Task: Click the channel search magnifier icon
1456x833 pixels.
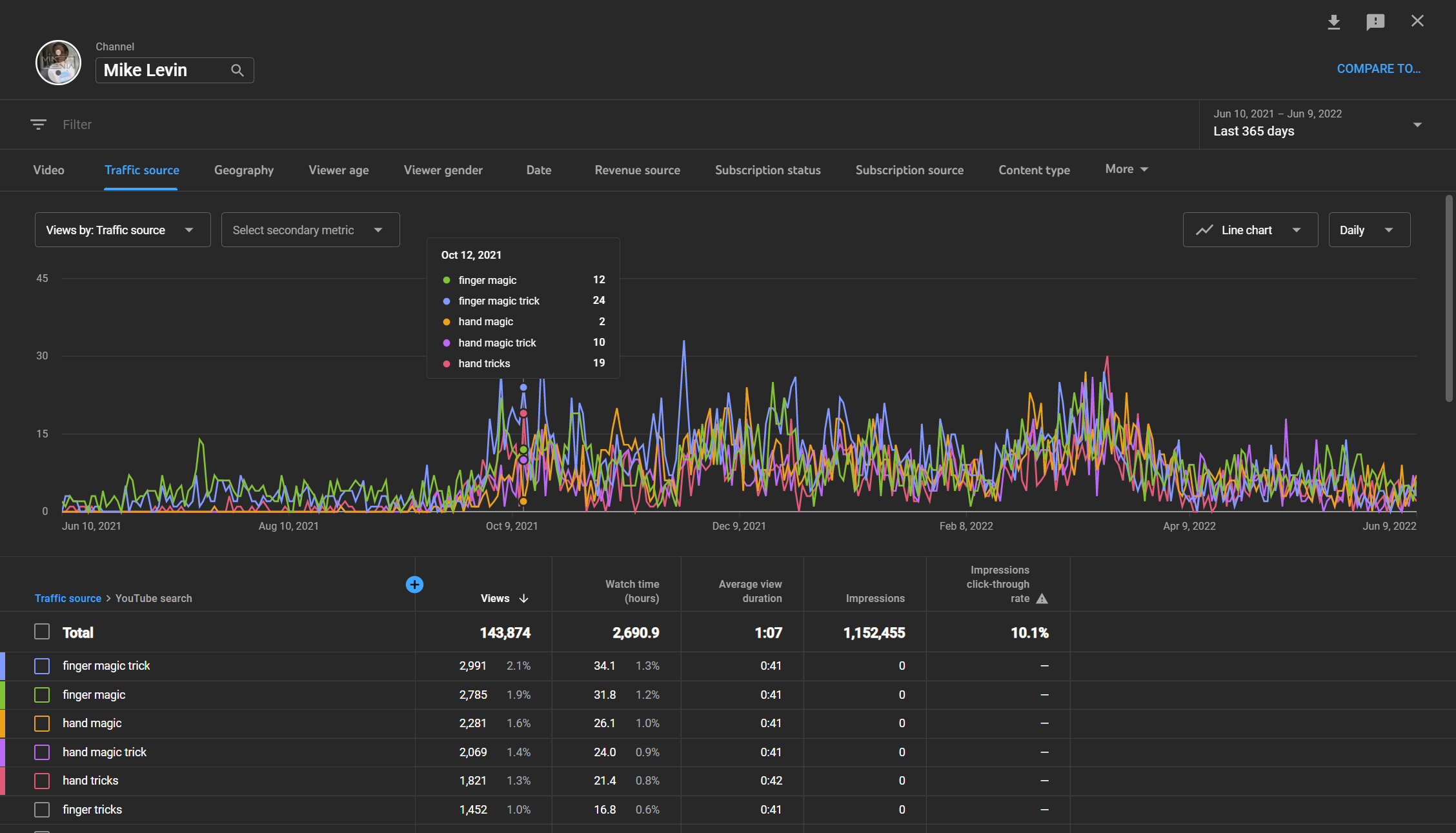Action: [x=238, y=70]
